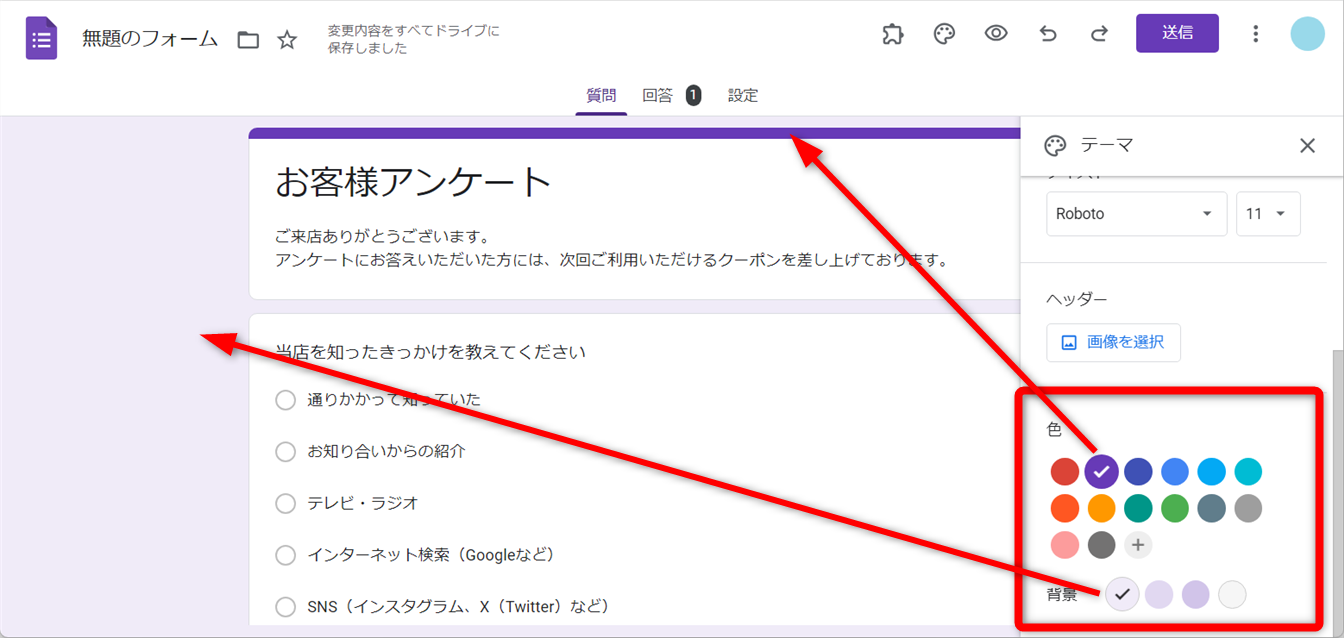Click the redo arrow icon
Screen dimensions: 1344x638
(x=1099, y=34)
